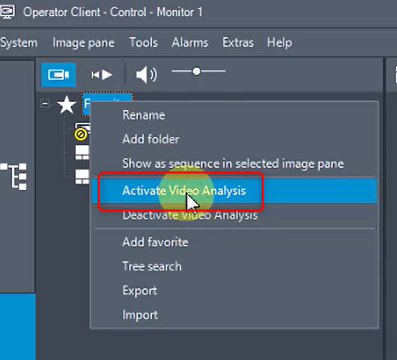Click Export in context menu
Screen dimensions: 397x360
coord(235,291)
